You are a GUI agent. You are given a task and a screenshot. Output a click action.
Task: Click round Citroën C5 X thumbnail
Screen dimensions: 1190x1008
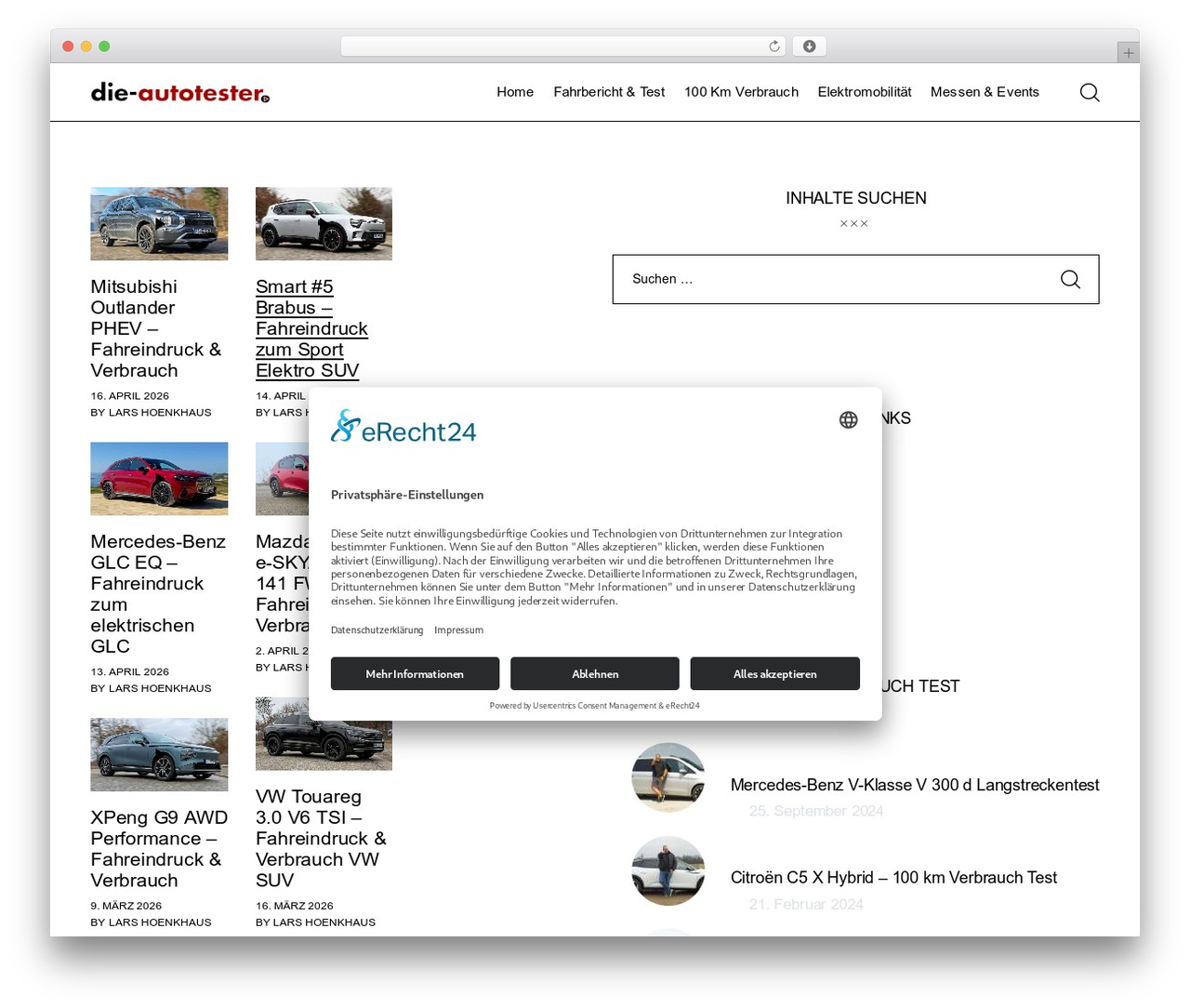tap(668, 870)
